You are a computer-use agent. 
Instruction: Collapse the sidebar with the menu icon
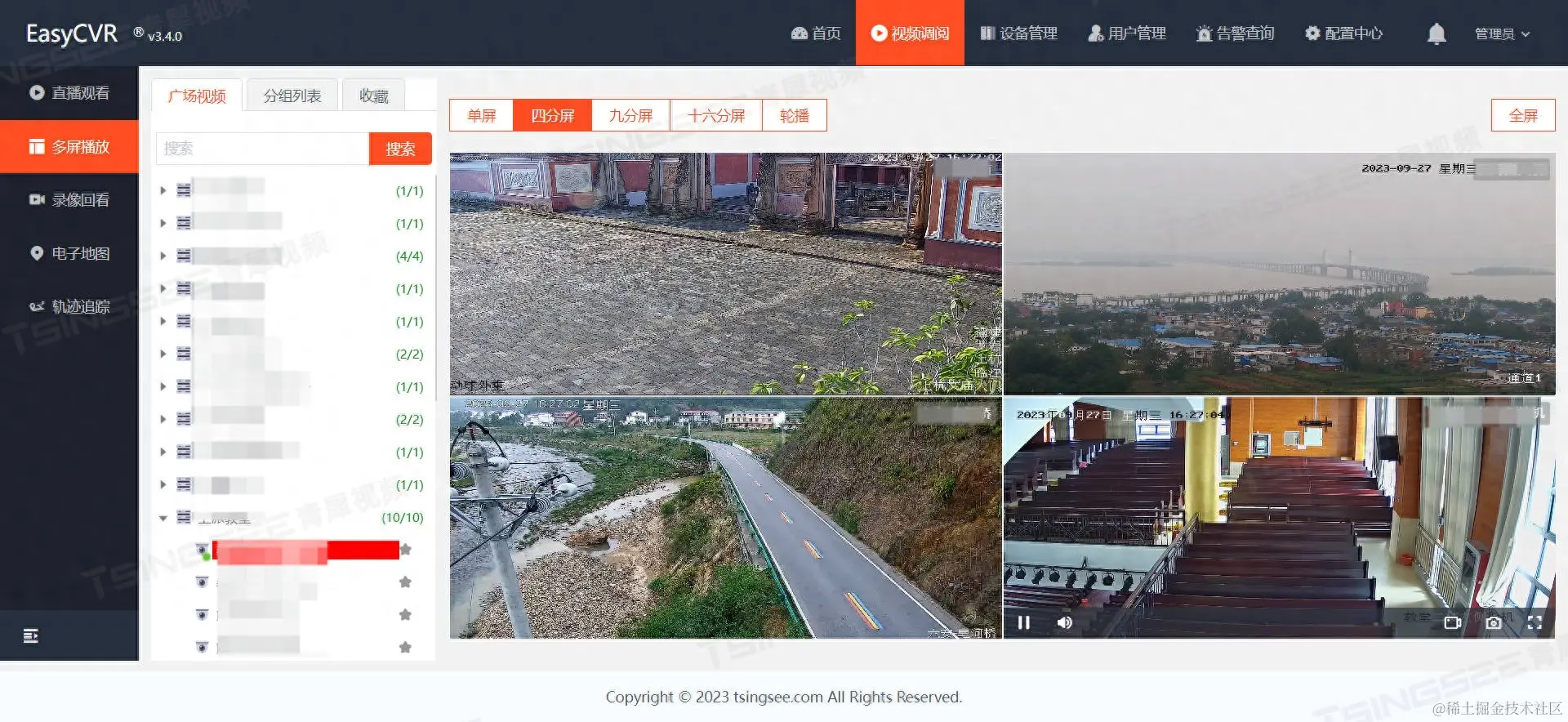[31, 635]
